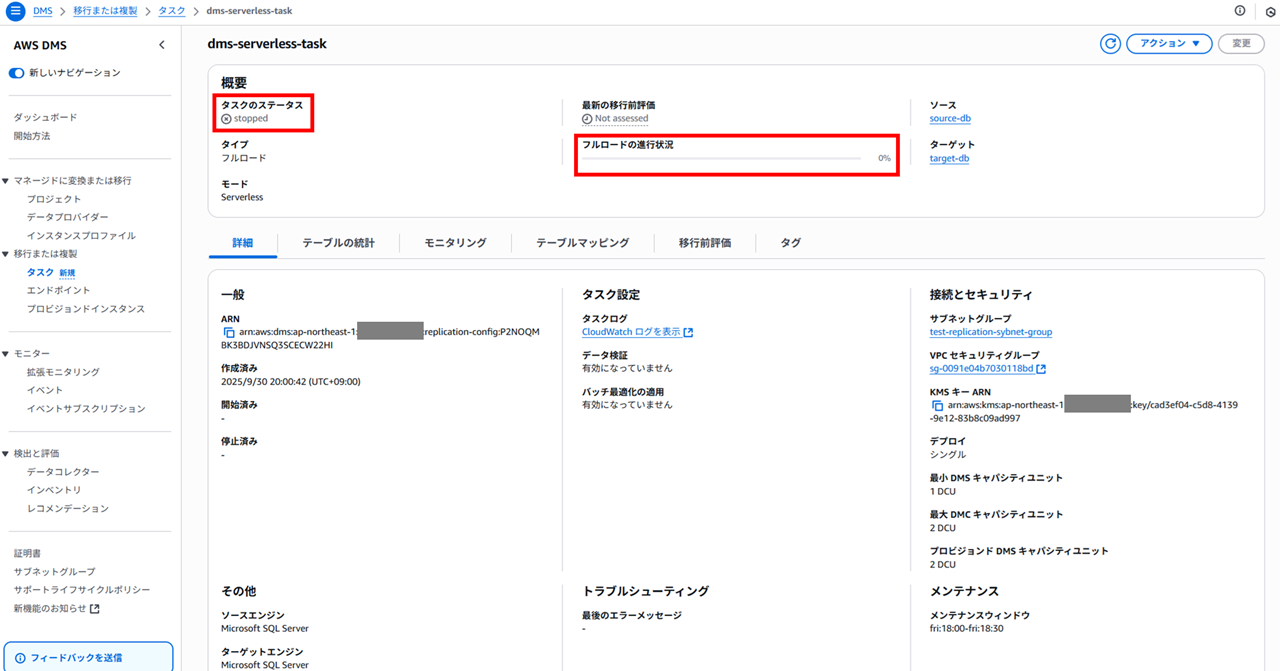Click the 新規 badge next to タスク
This screenshot has width=1280, height=671.
click(x=67, y=273)
